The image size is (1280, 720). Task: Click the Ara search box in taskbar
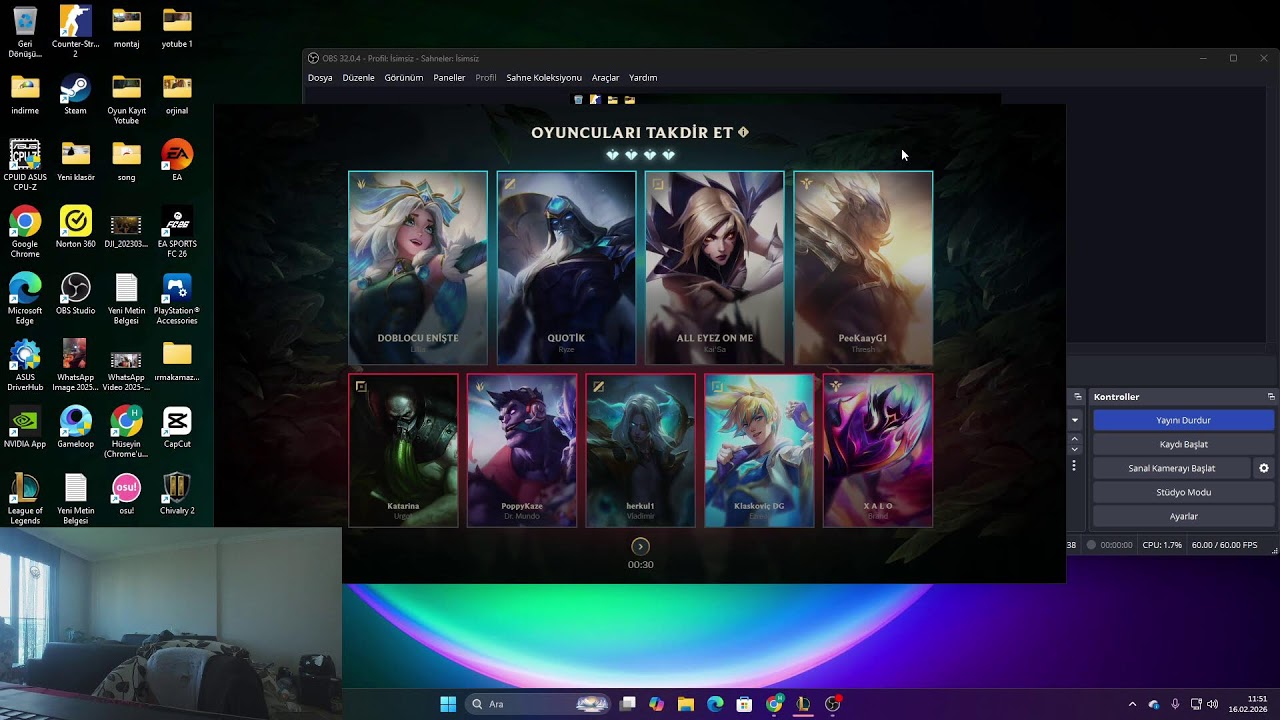pyautogui.click(x=537, y=704)
